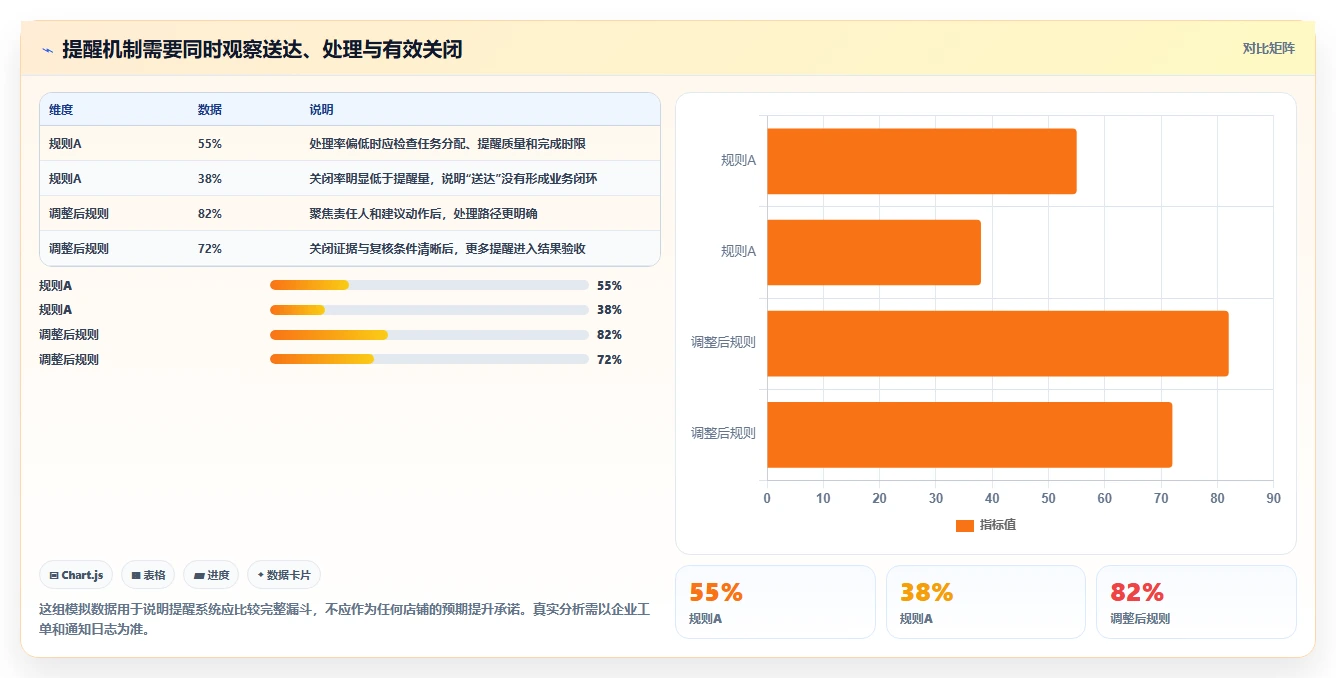The image size is (1336, 678).
Task: Click the icon on the Chart.js chip
Action: pos(54,576)
